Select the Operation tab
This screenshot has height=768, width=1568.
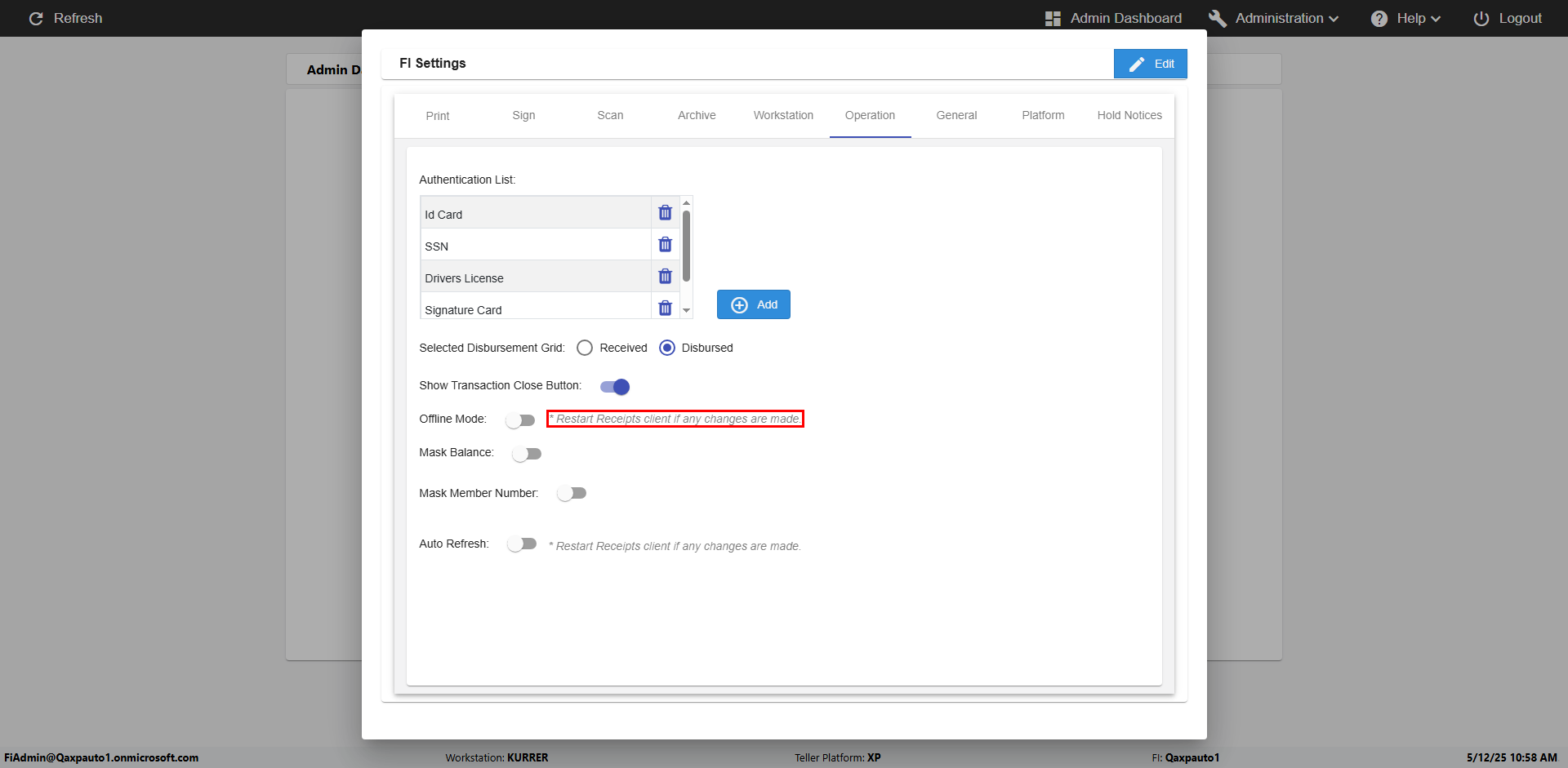click(870, 116)
